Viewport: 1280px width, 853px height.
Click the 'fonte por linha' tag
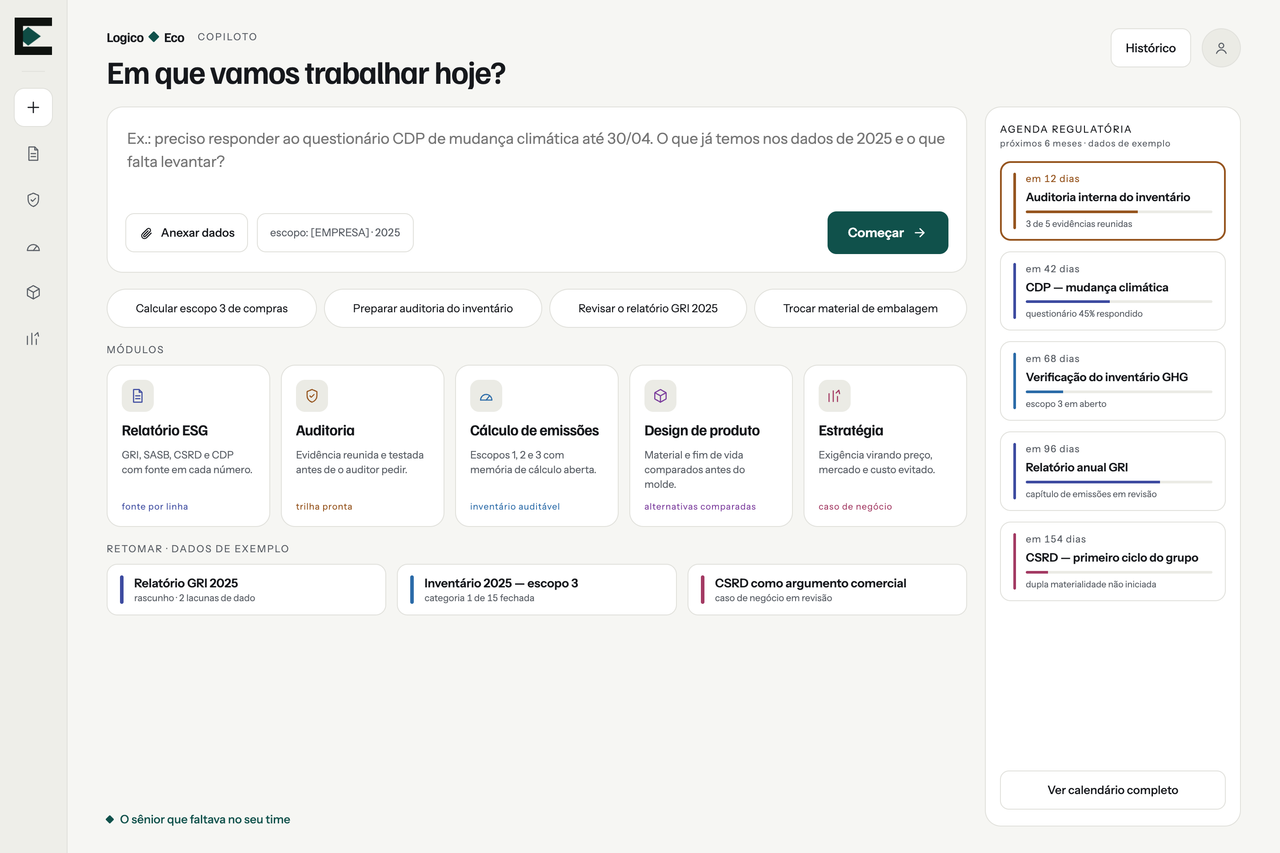click(155, 507)
